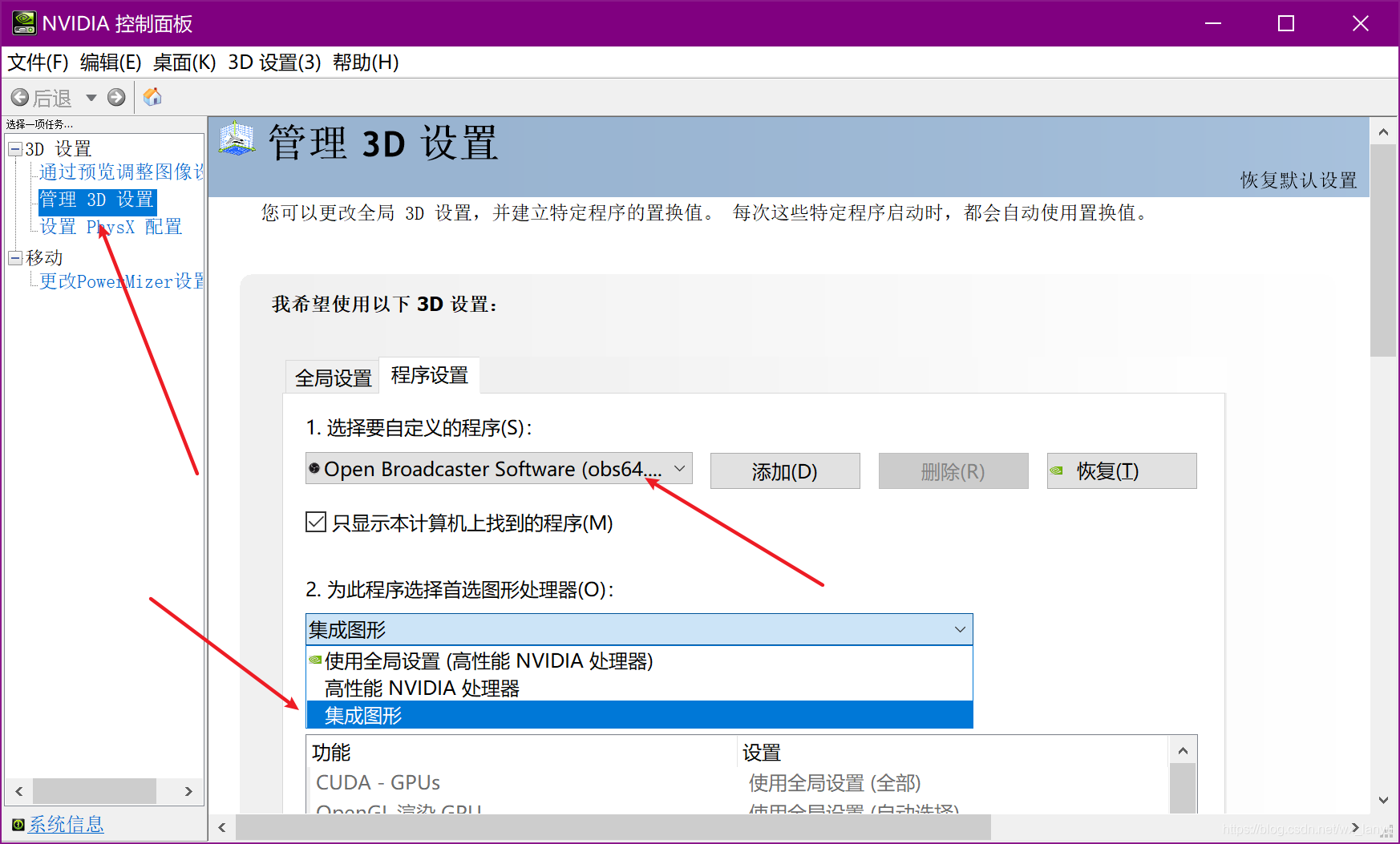Open the 帮助(H) menu
Image resolution: width=1400 pixels, height=844 pixels.
click(366, 63)
